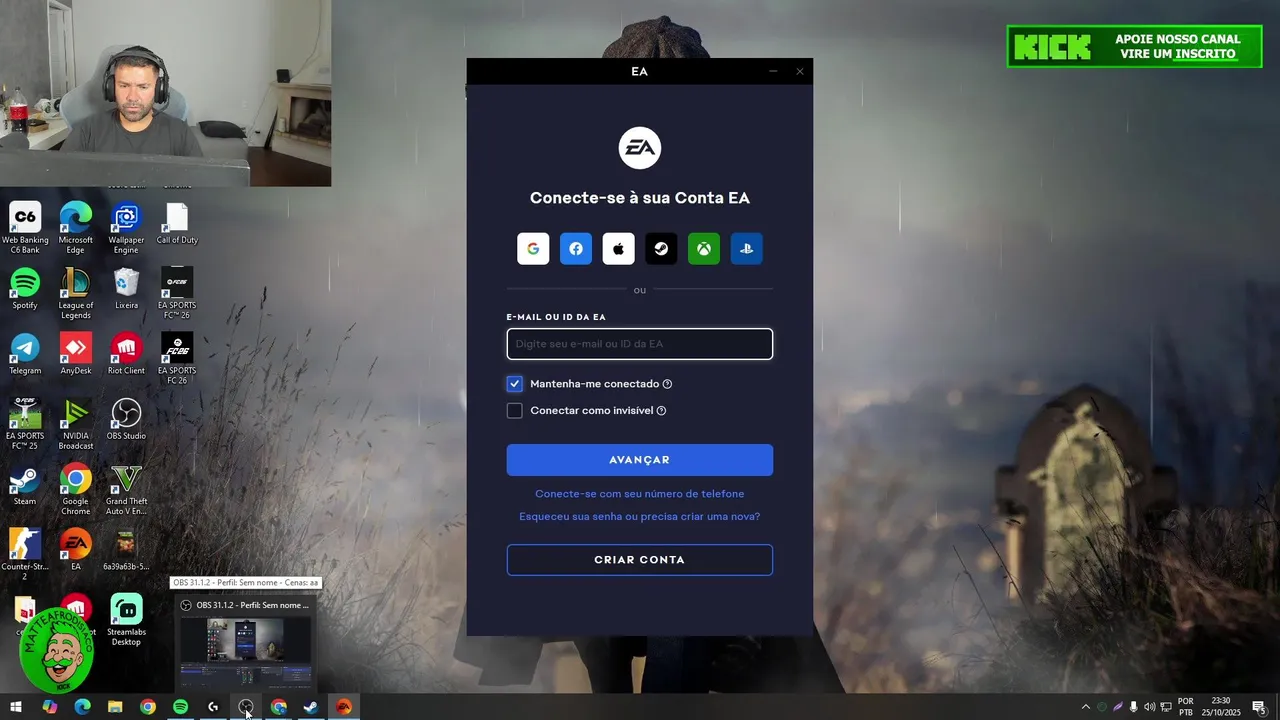Open the Windows Start menu
Viewport: 1280px width, 720px height.
click(x=15, y=707)
